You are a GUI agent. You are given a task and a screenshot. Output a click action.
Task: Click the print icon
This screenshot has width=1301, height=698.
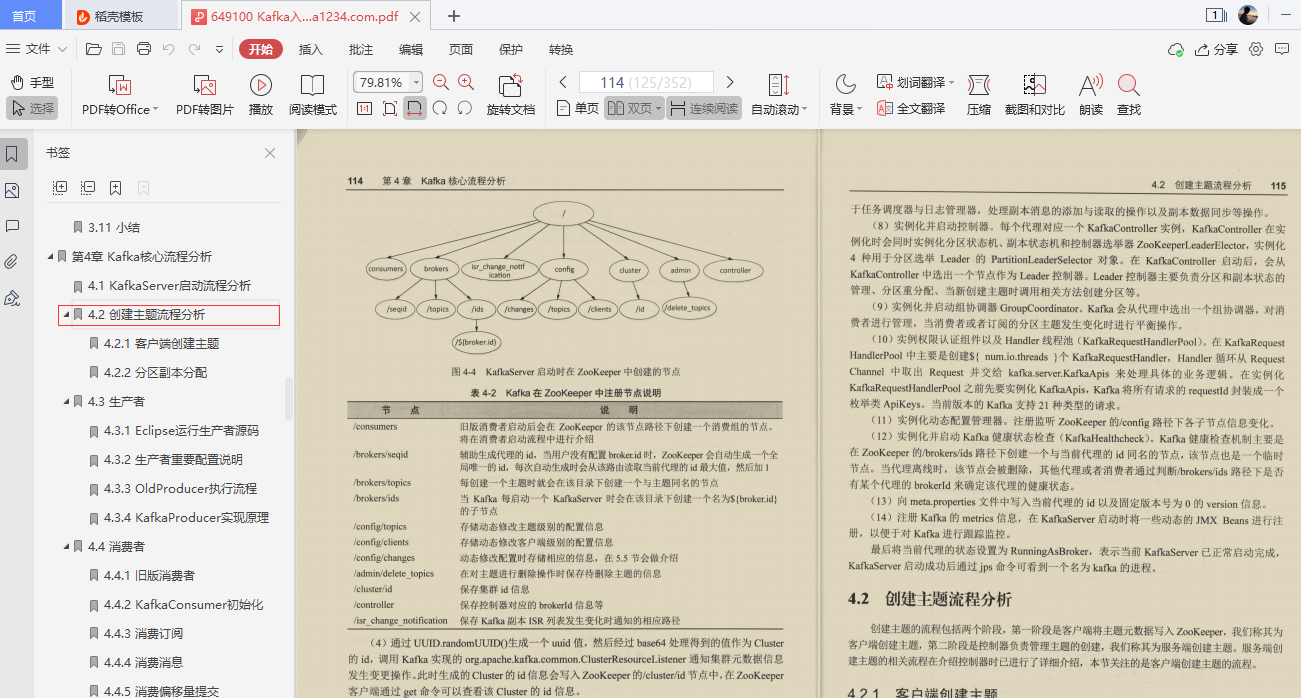coord(144,49)
